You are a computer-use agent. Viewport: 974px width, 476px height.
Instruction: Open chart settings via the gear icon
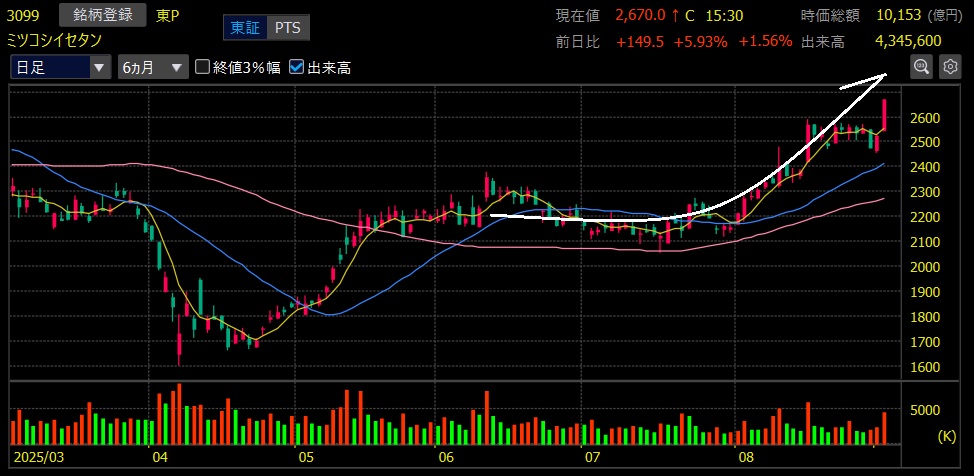point(949,67)
